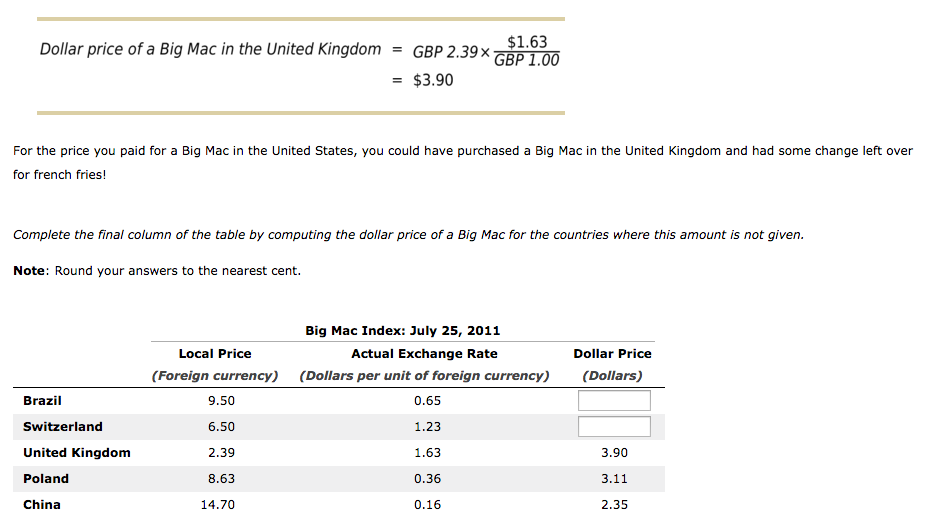
Task: Click the bold Note label
Action: [x=29, y=270]
